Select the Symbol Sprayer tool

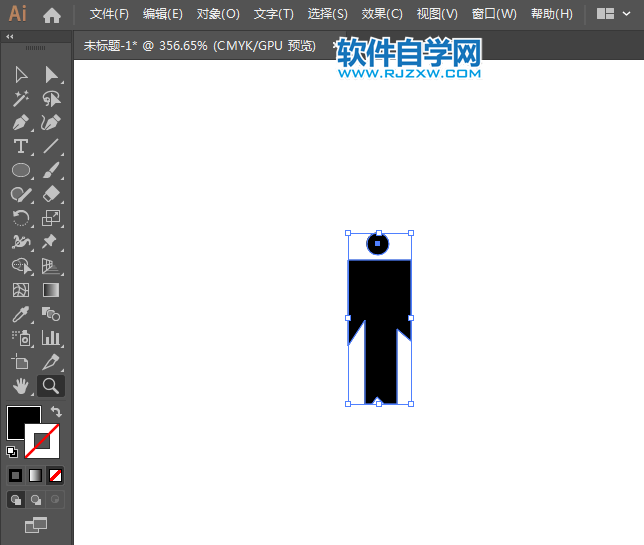click(21, 338)
